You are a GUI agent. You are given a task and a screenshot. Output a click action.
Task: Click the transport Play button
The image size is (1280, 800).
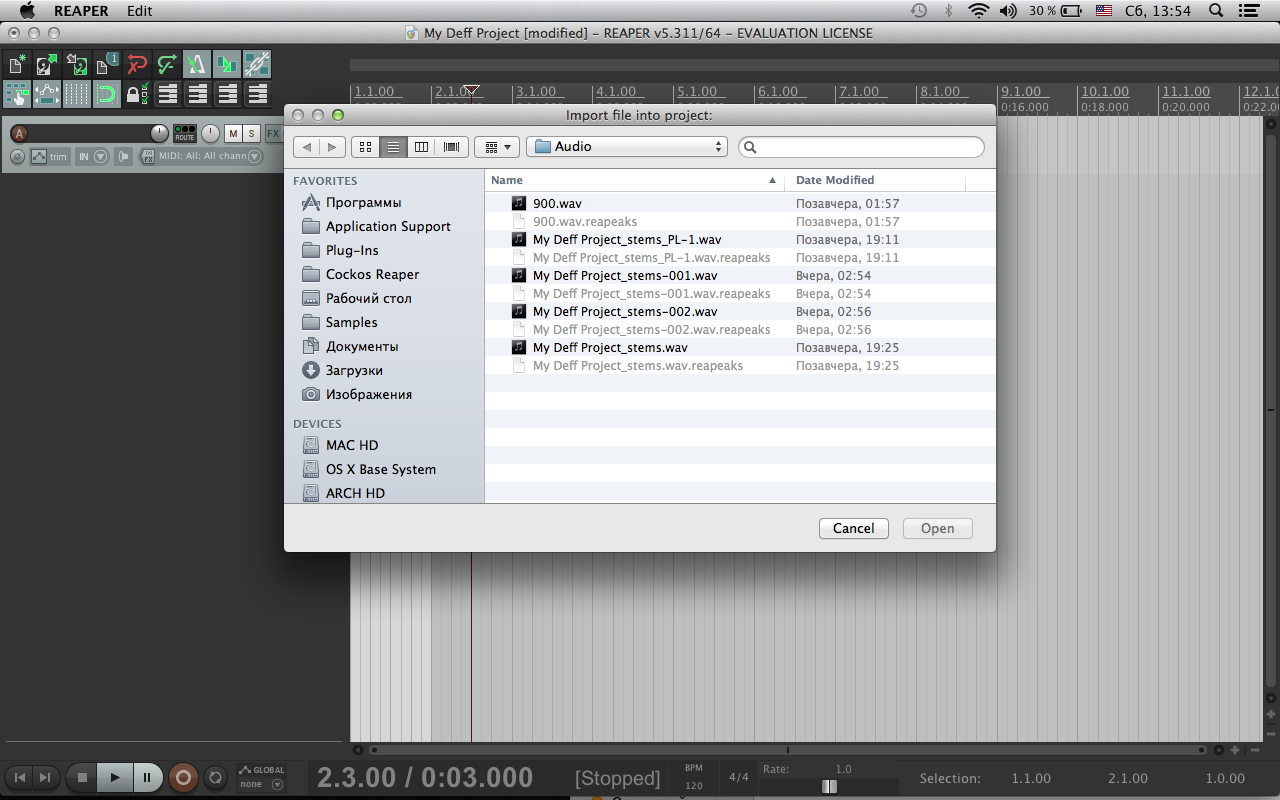[x=115, y=777]
